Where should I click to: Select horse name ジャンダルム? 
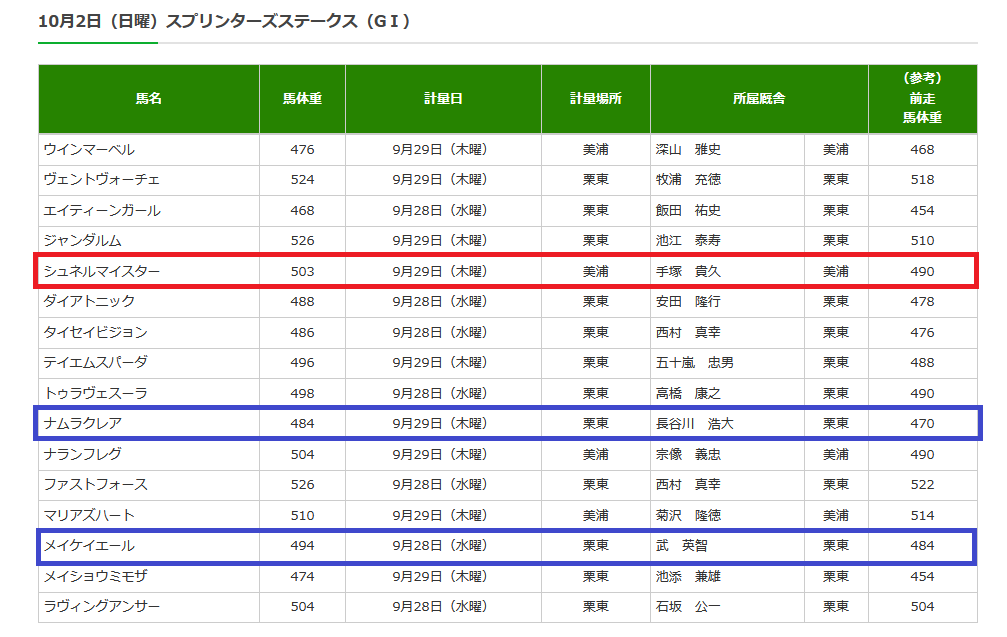click(83, 241)
